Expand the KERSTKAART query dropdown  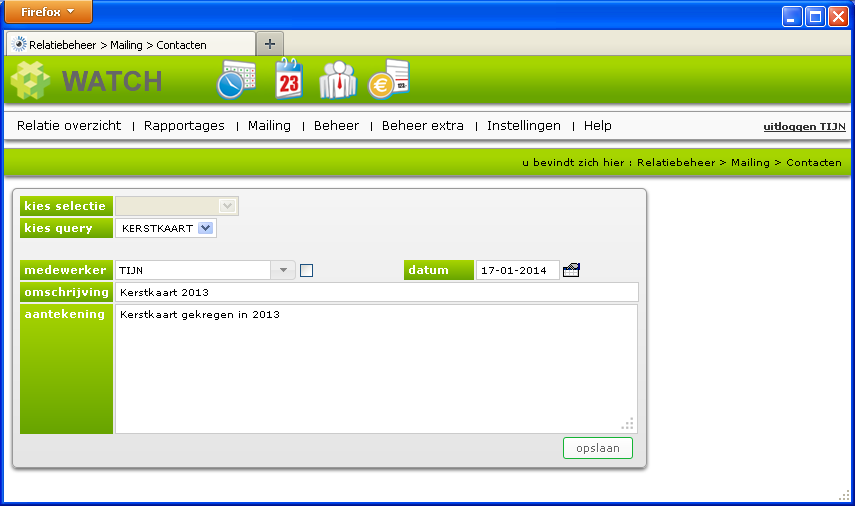205,228
